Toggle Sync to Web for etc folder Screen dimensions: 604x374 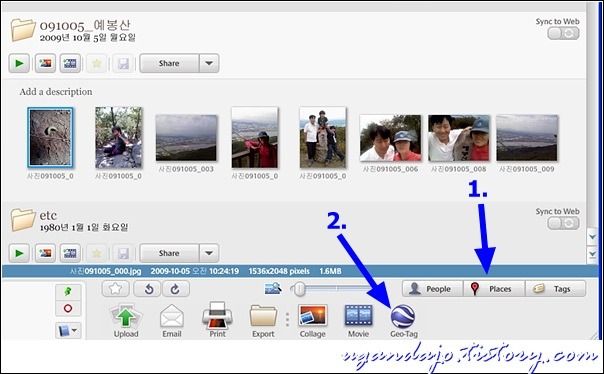pyautogui.click(x=563, y=223)
